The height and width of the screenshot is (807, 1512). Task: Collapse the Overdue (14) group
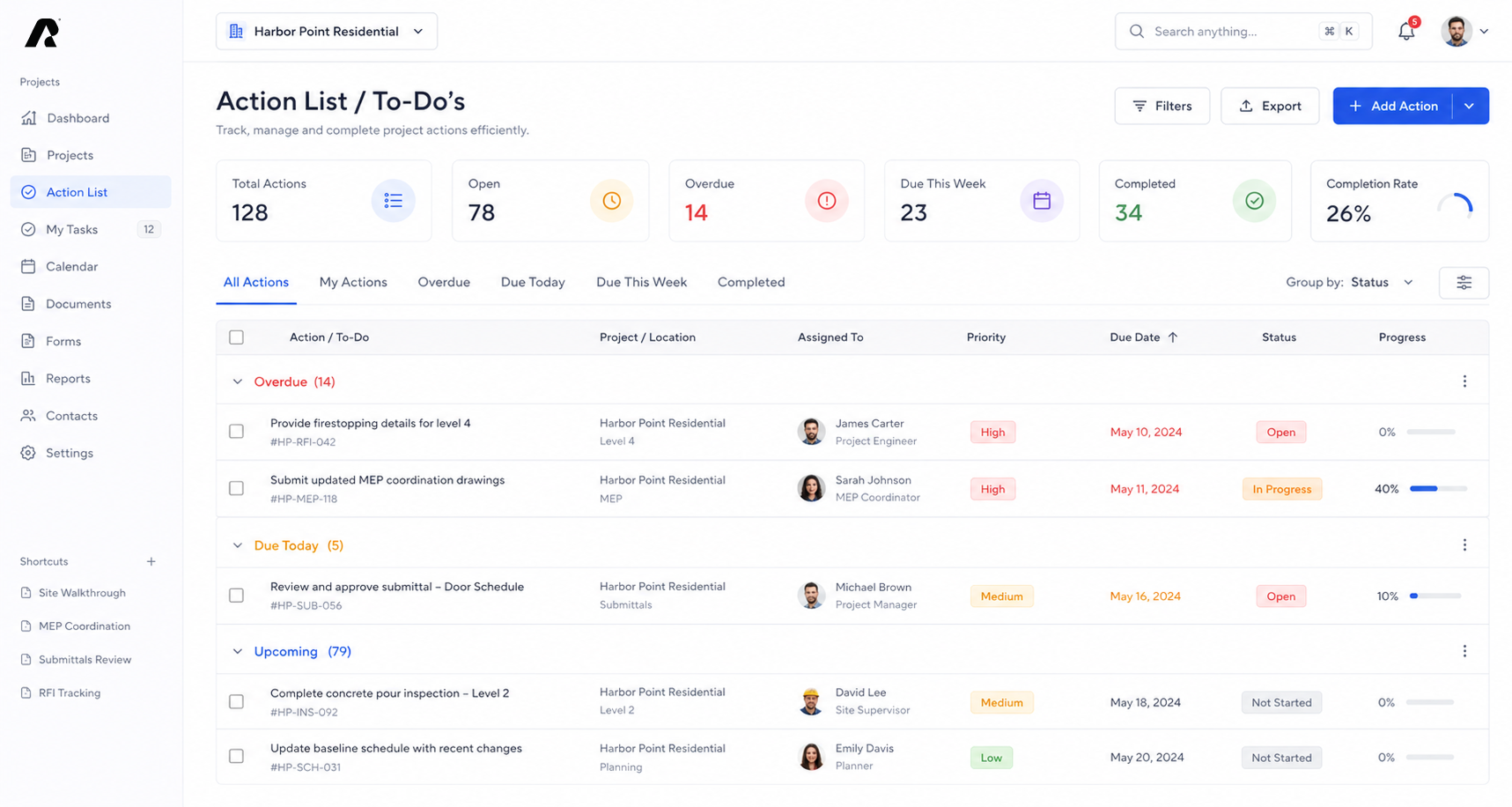pos(237,381)
